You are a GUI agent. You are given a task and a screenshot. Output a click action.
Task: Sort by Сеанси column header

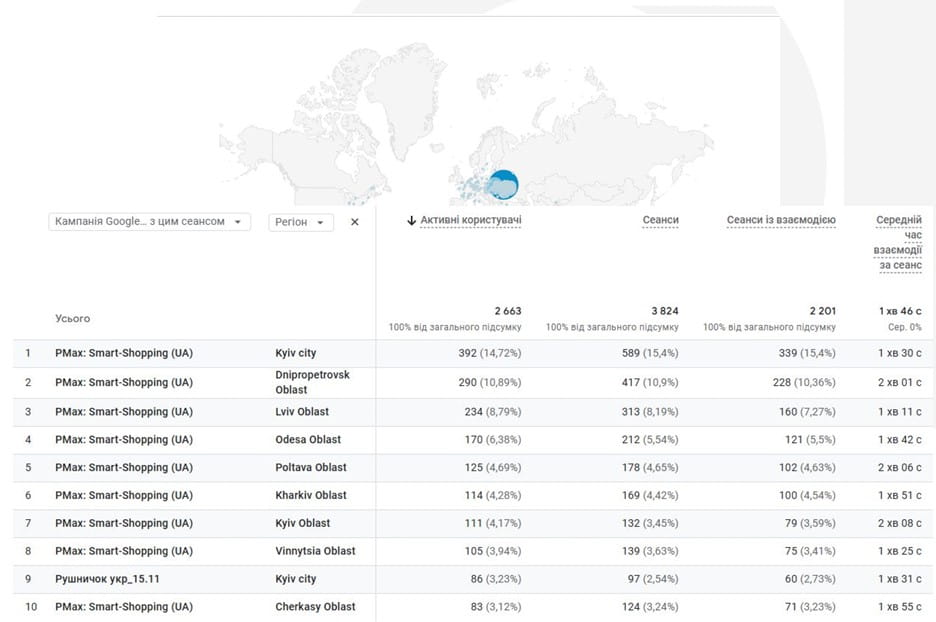click(x=660, y=220)
